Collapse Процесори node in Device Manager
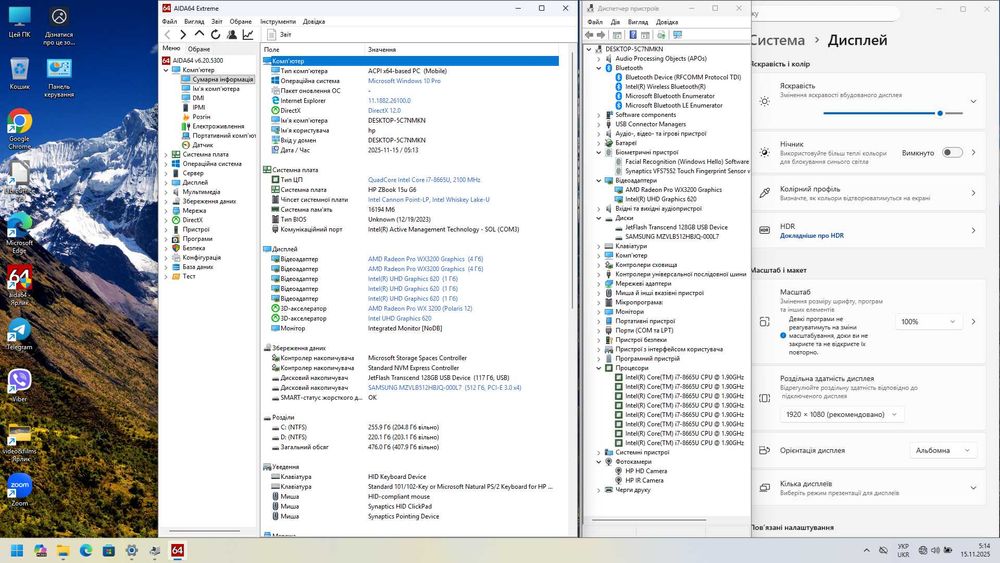The width and height of the screenshot is (1000, 563). click(599, 368)
